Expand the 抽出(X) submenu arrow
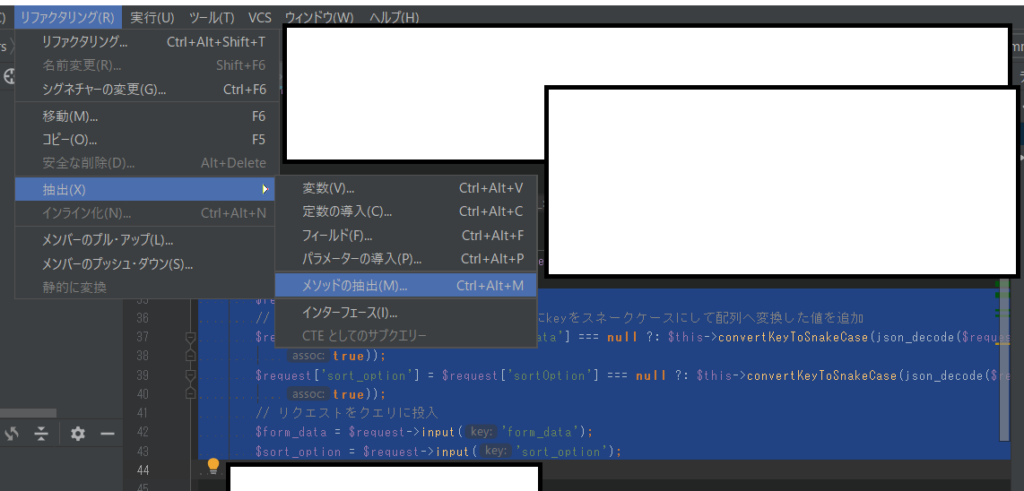Viewport: 1024px width, 491px height. tap(264, 189)
